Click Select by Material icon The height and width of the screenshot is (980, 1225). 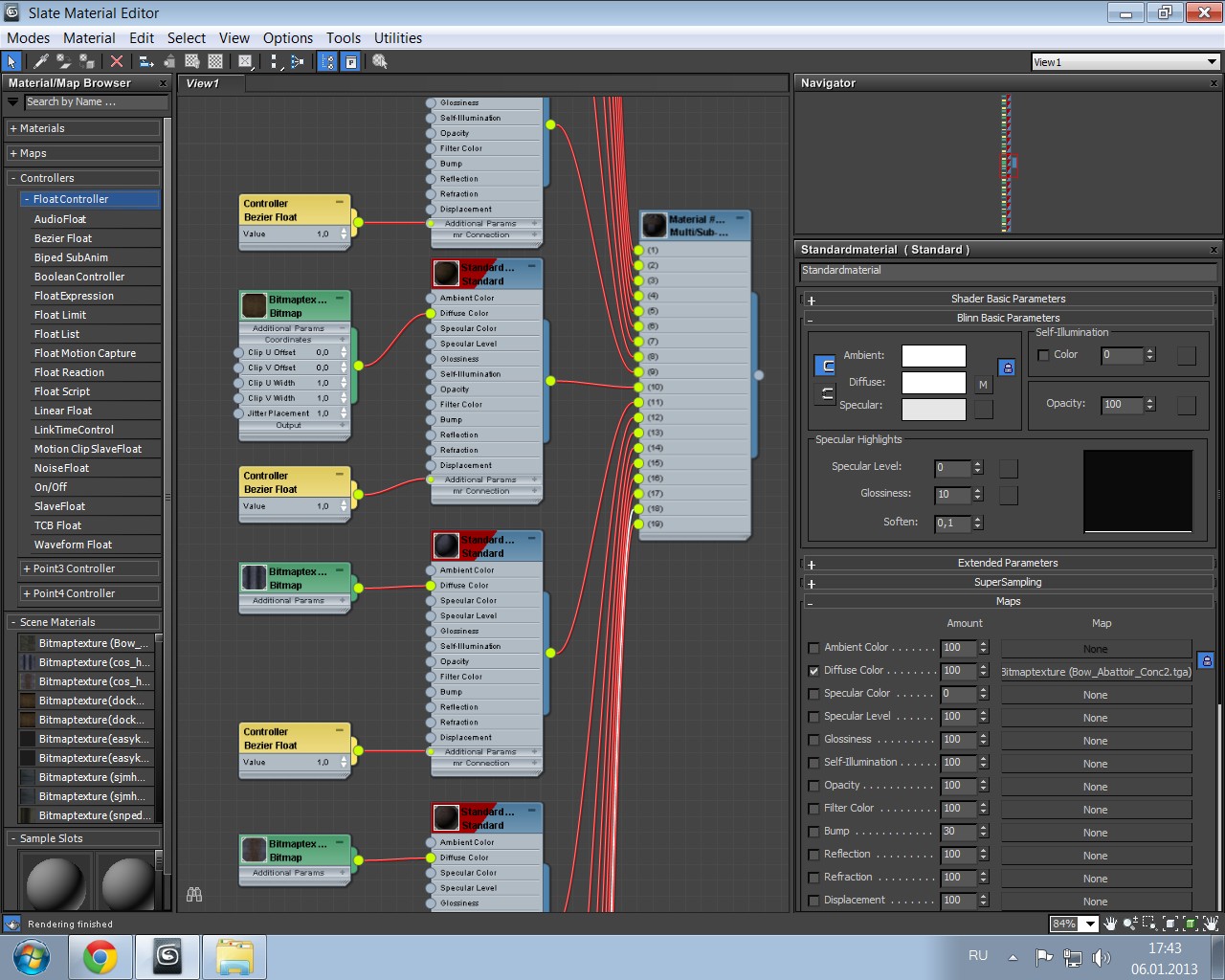[x=380, y=61]
